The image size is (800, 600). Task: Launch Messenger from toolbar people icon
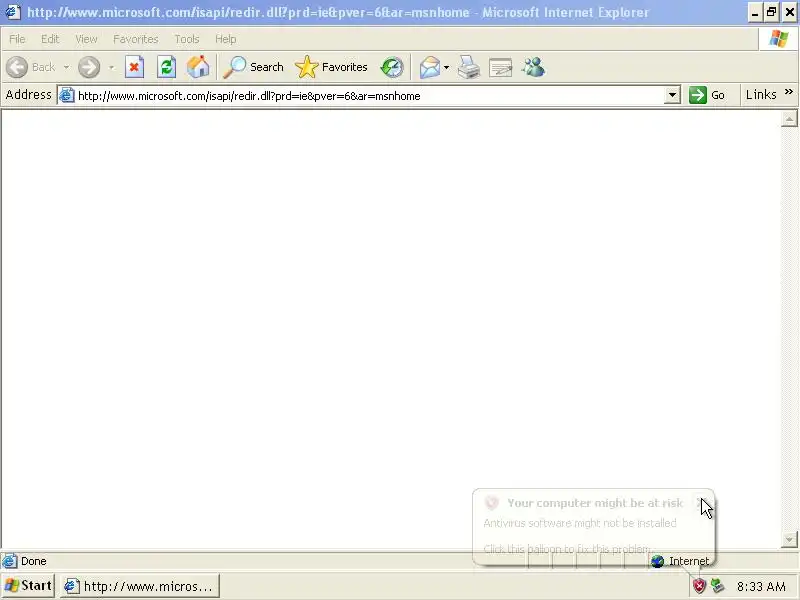pos(534,67)
